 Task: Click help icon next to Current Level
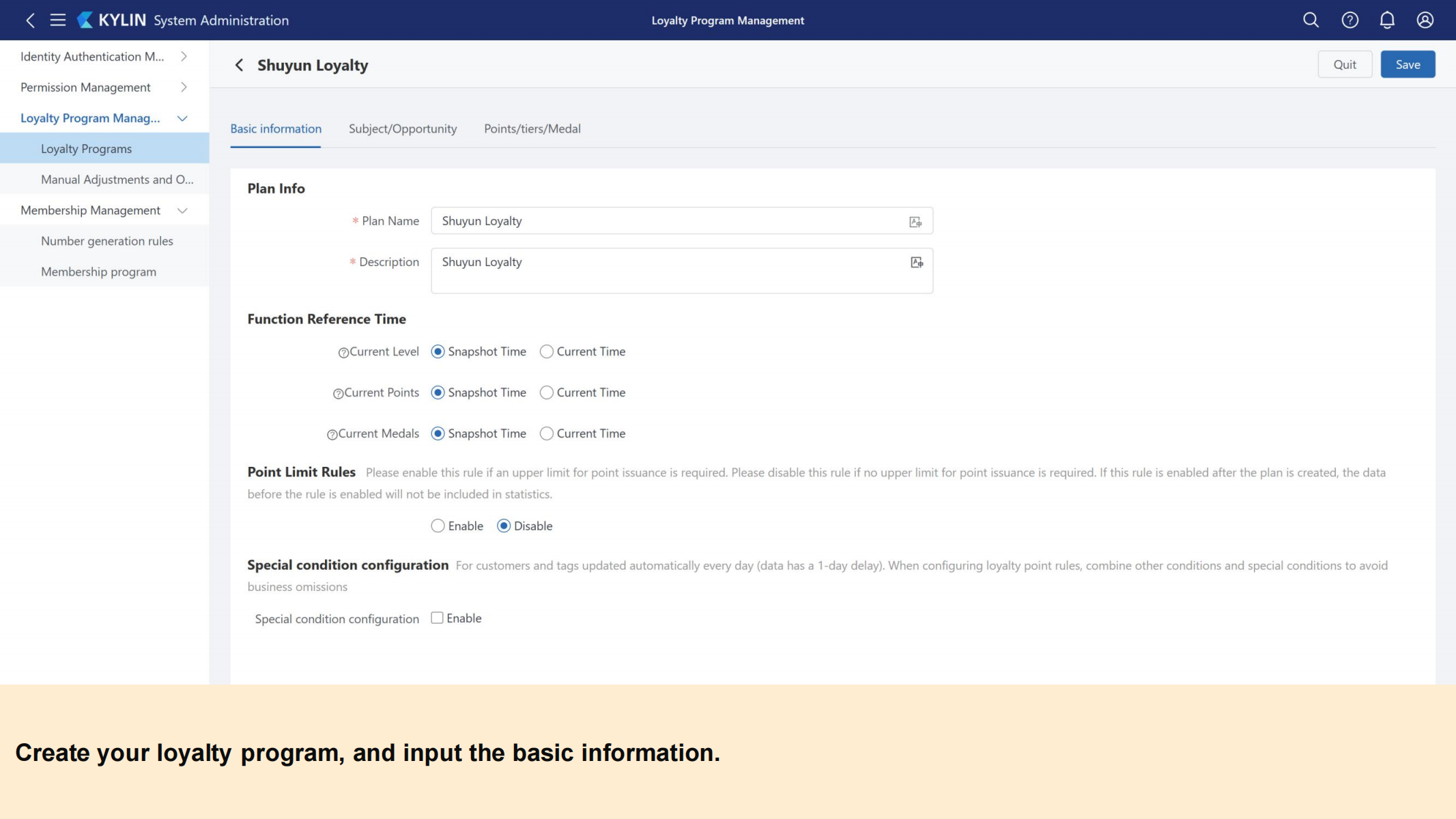point(343,353)
